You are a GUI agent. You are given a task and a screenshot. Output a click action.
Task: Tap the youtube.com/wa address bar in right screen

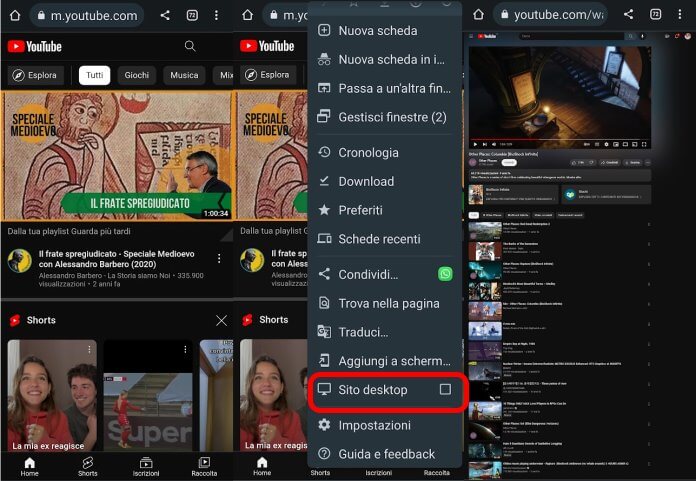pyautogui.click(x=550, y=15)
